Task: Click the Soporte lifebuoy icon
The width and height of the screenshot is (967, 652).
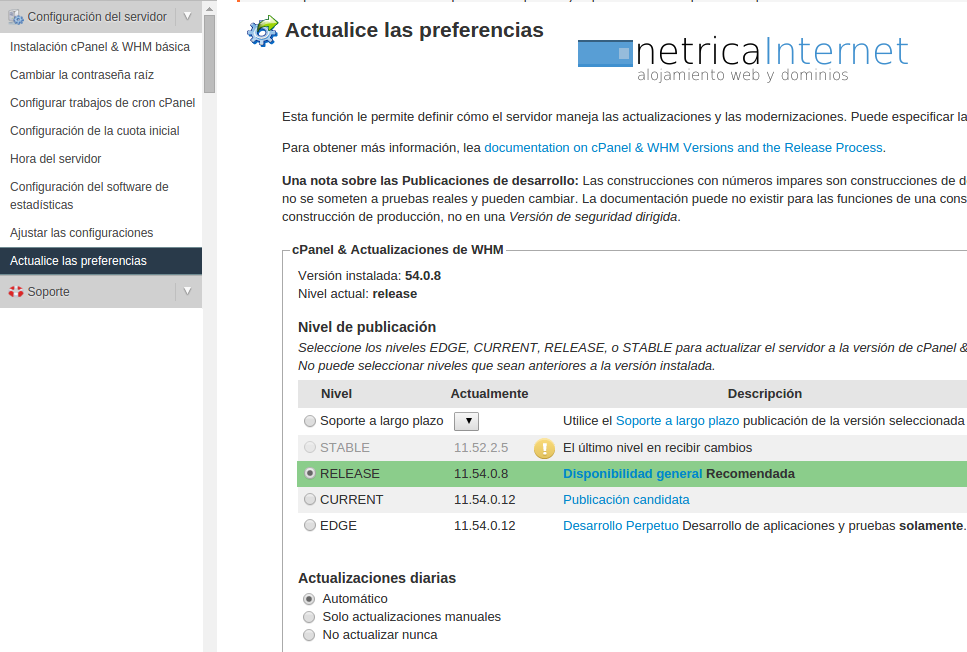Action: 16,292
